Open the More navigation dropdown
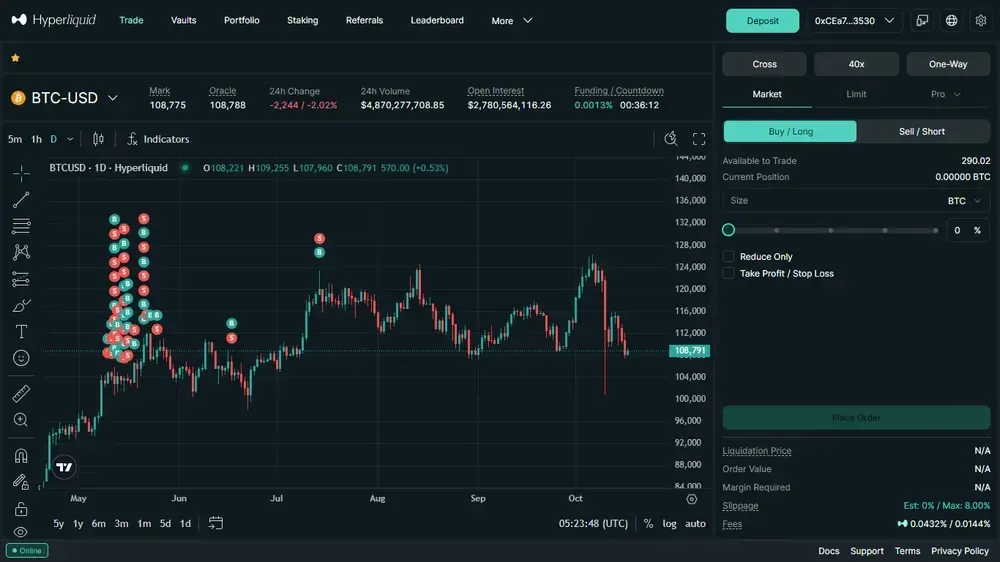Viewport: 1000px width, 562px height. click(511, 20)
